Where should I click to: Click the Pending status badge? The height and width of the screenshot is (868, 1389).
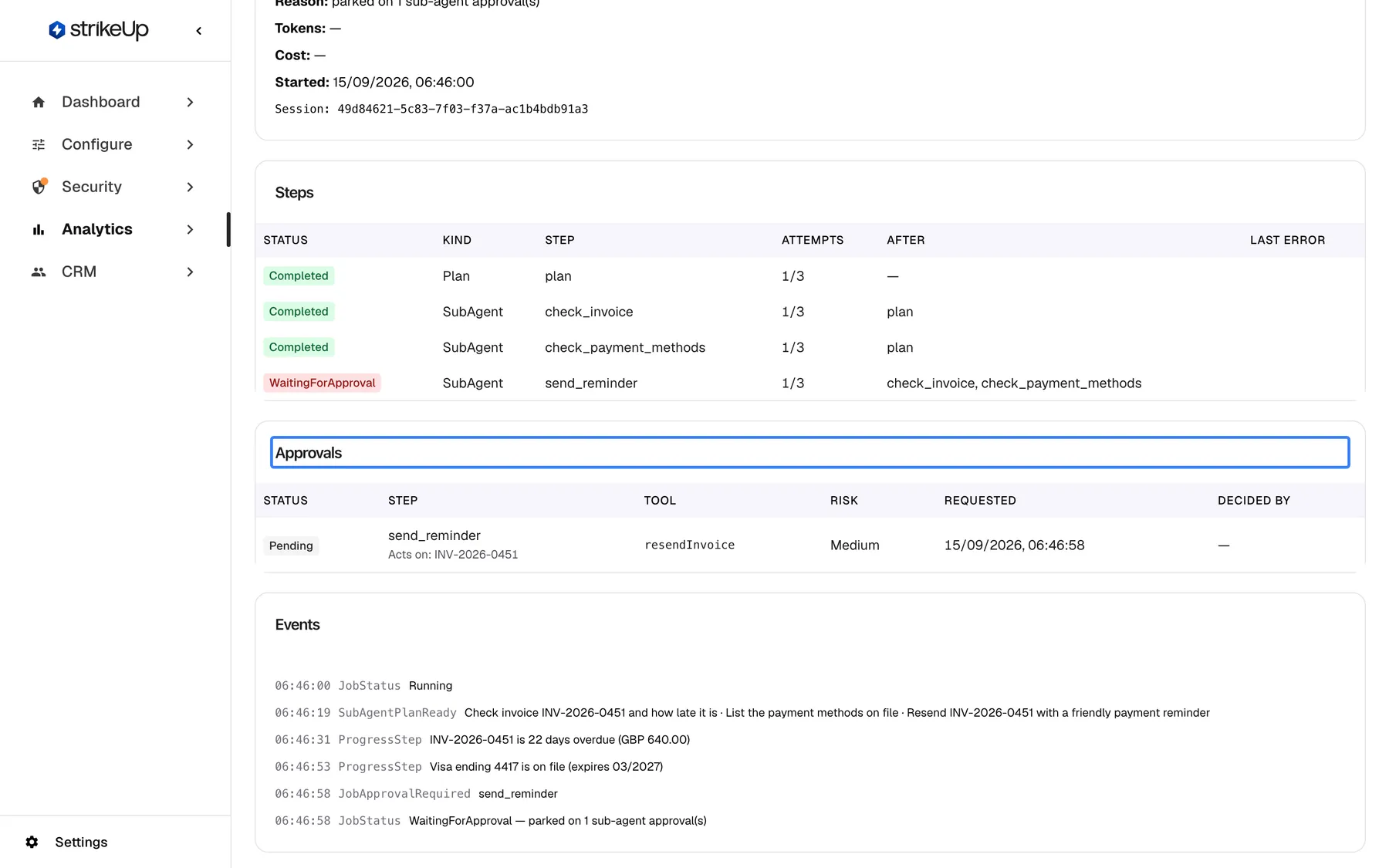pos(291,545)
